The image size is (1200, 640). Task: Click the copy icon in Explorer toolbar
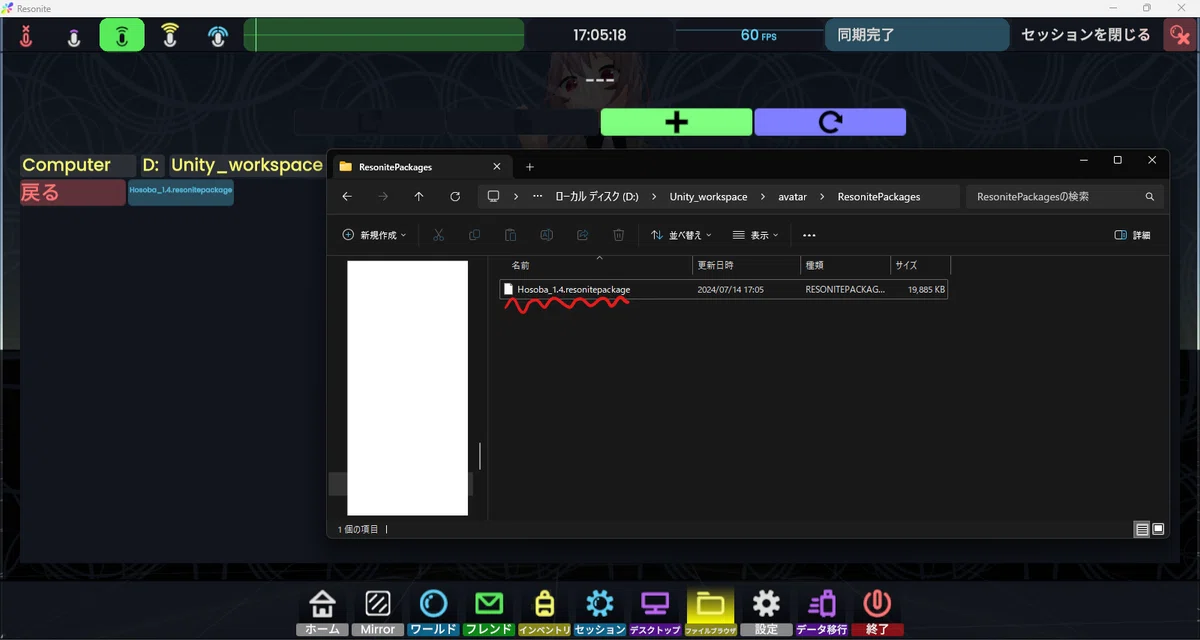pyautogui.click(x=474, y=235)
